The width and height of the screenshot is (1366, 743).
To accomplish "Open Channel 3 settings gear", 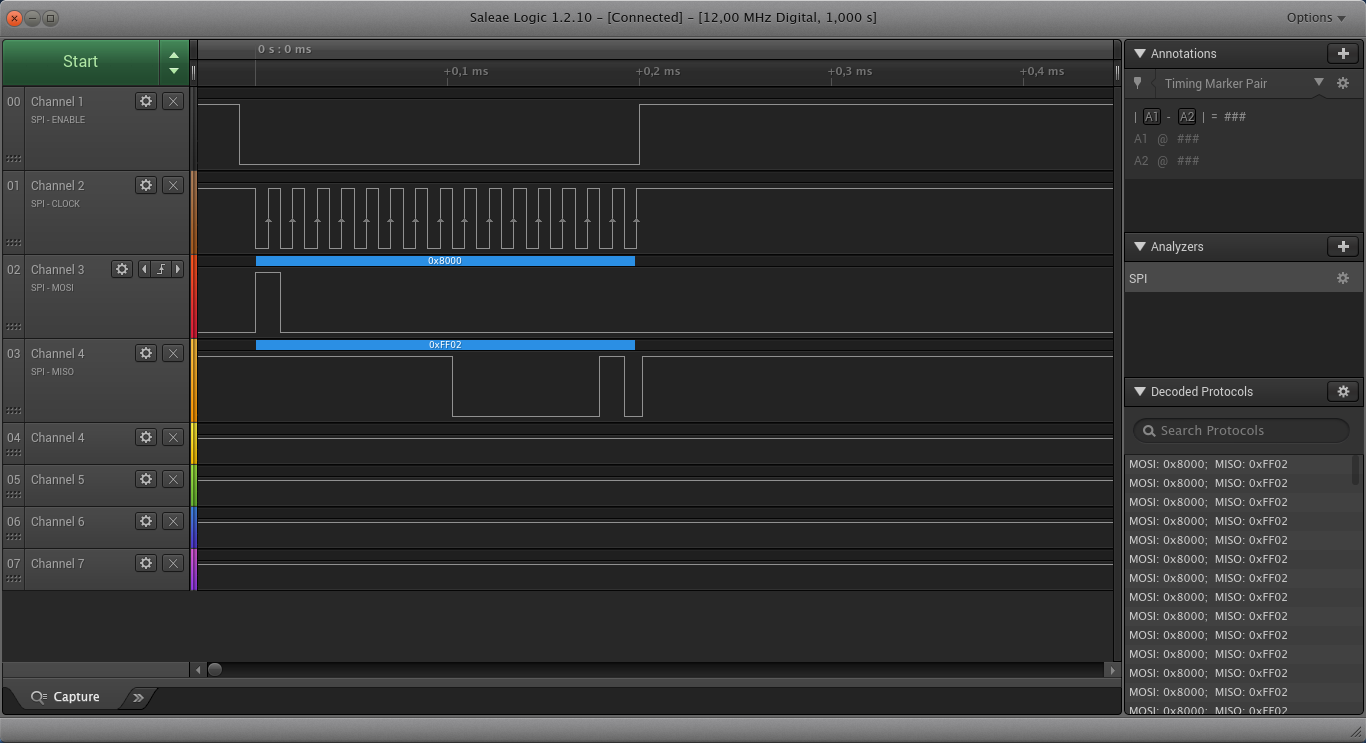I will pos(122,269).
